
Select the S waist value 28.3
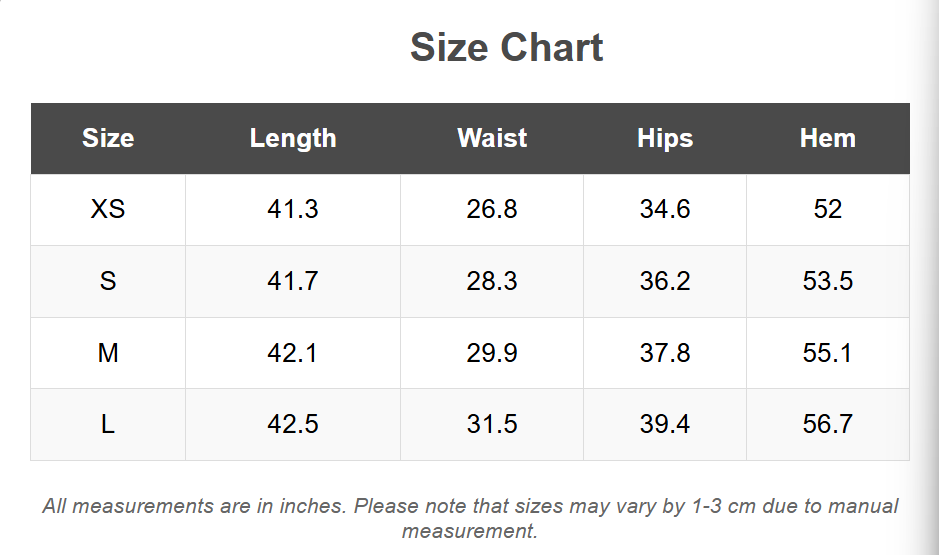pyautogui.click(x=492, y=281)
